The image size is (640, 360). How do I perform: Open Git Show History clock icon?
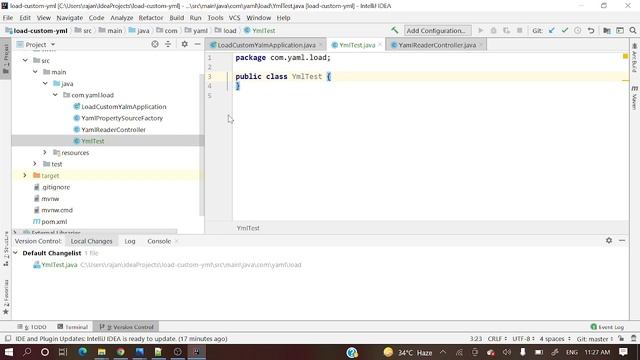[578, 30]
